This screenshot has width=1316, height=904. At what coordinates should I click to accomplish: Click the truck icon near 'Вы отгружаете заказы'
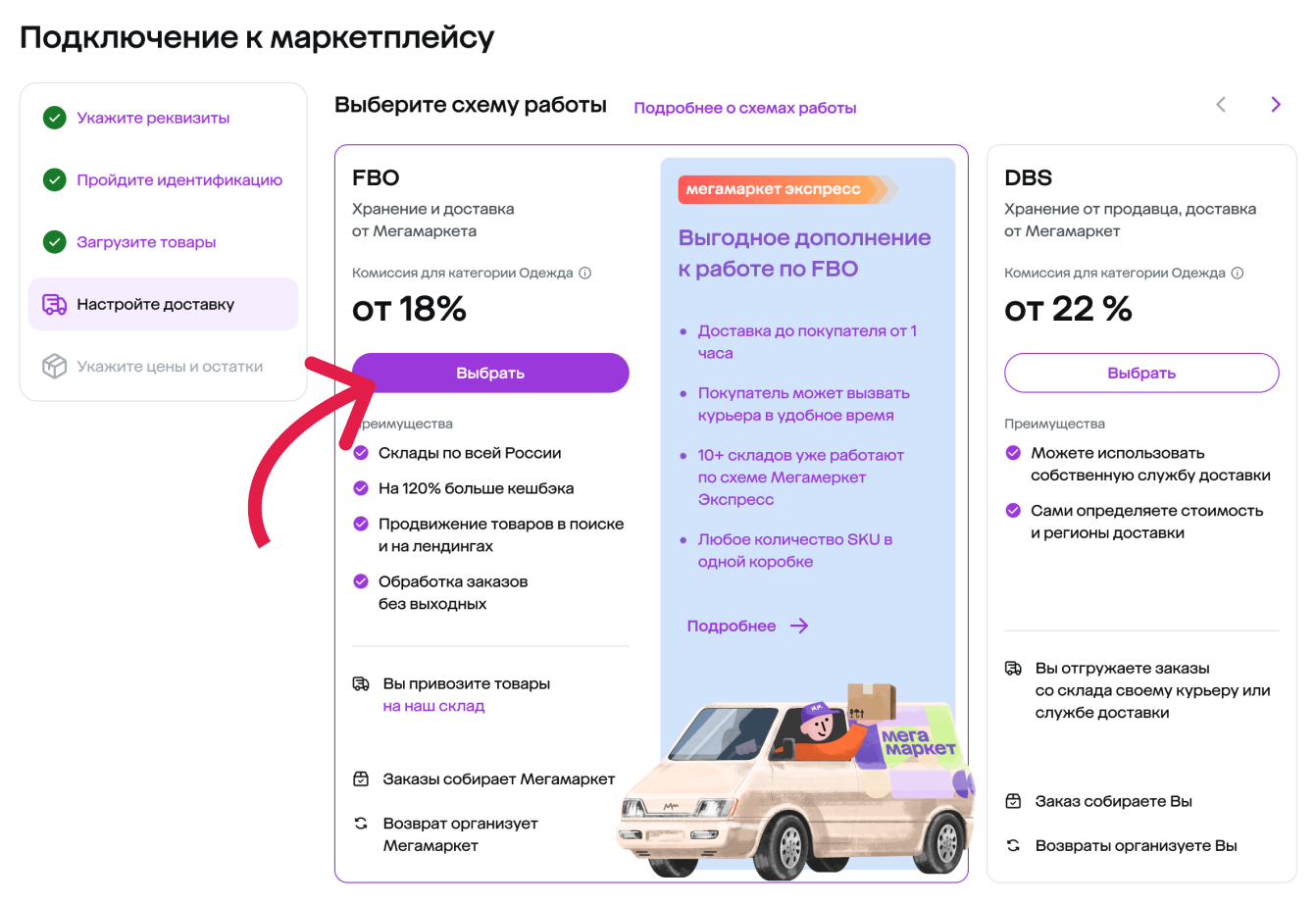pyautogui.click(x=1013, y=669)
